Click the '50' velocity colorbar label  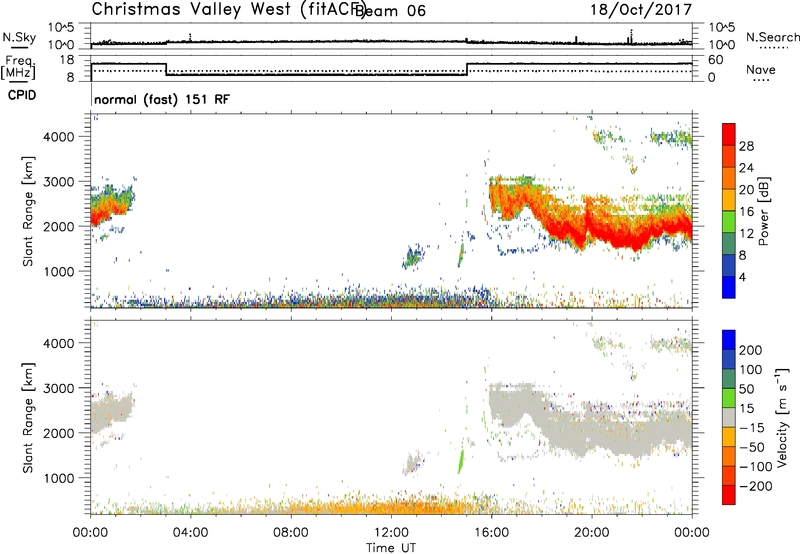tap(746, 389)
